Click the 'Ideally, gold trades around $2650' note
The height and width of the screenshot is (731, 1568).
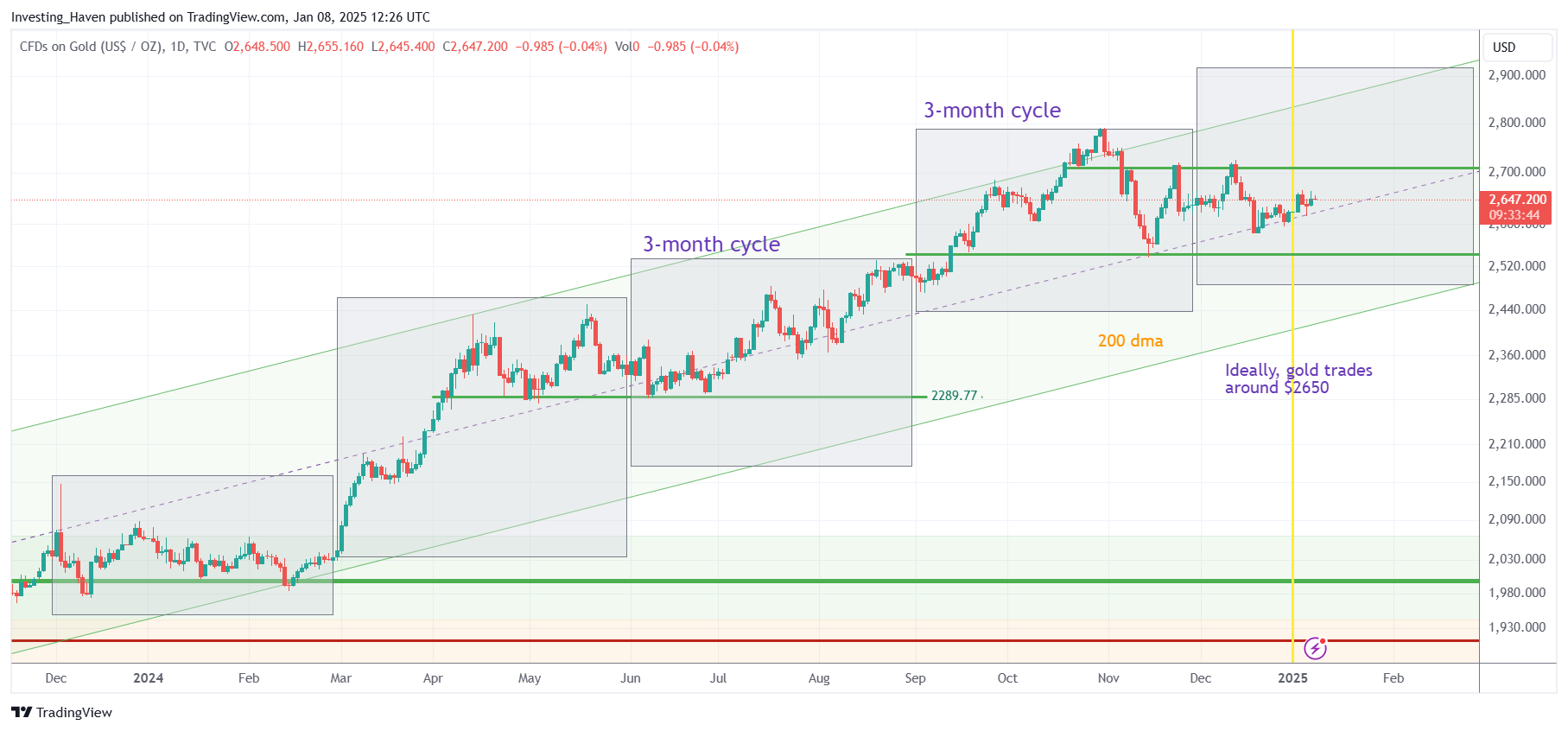(1298, 378)
